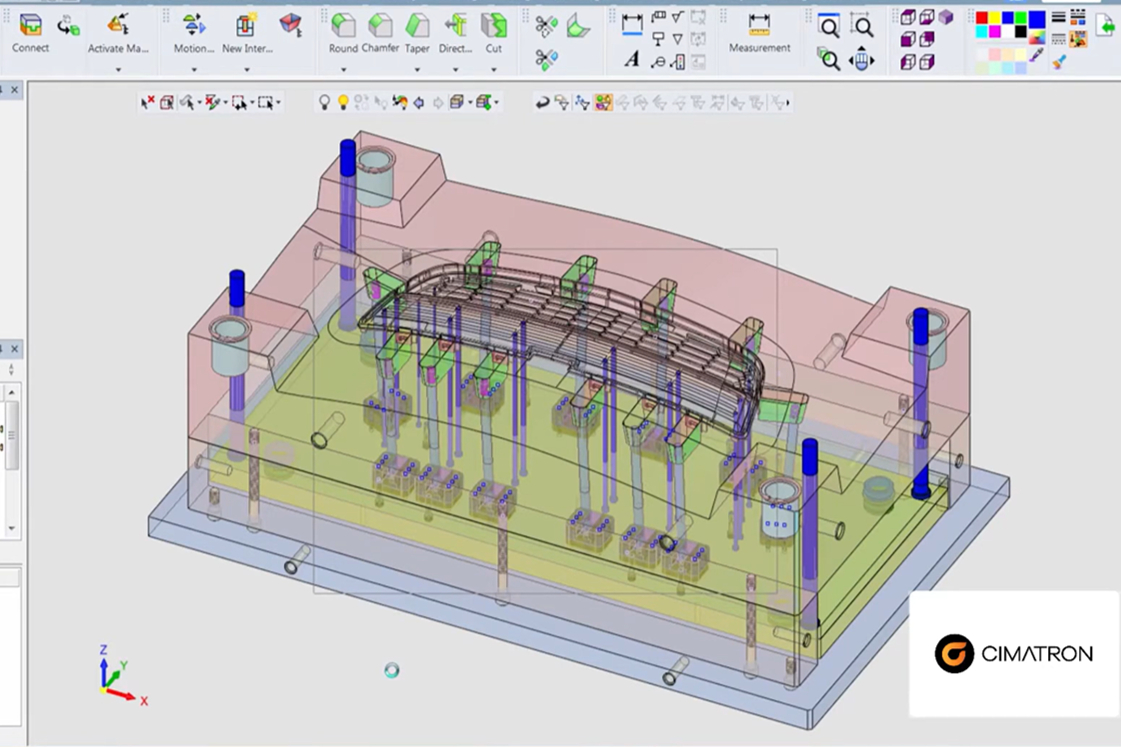The width and height of the screenshot is (1121, 747).
Task: Click the left panel scrollbar down arrow
Action: (11, 528)
